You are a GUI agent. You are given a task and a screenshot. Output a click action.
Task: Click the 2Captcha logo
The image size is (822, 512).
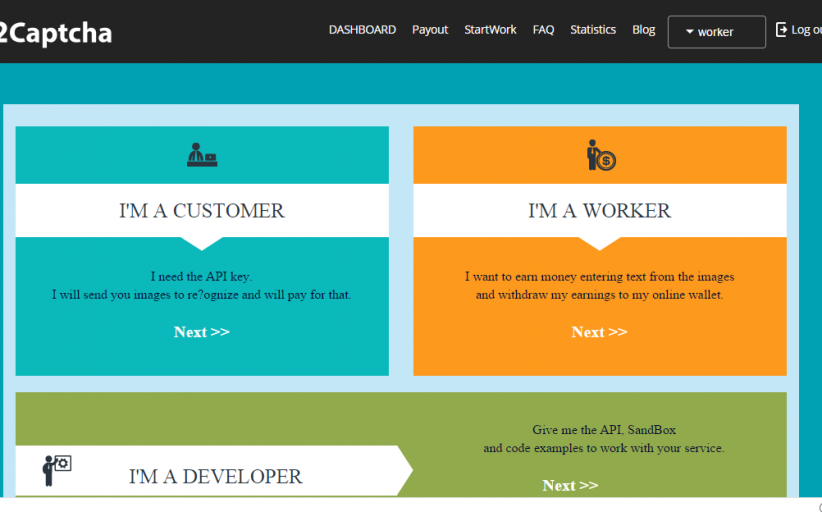click(56, 33)
